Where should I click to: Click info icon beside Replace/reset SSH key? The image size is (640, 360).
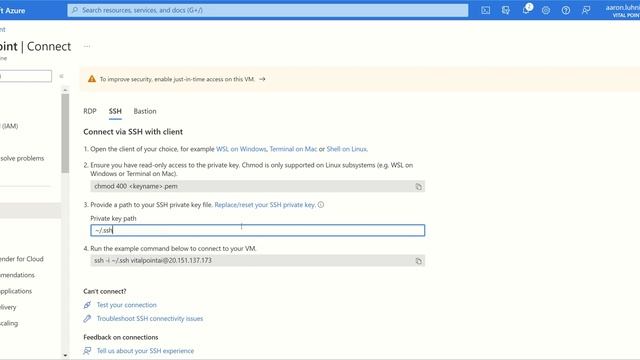pyautogui.click(x=321, y=205)
